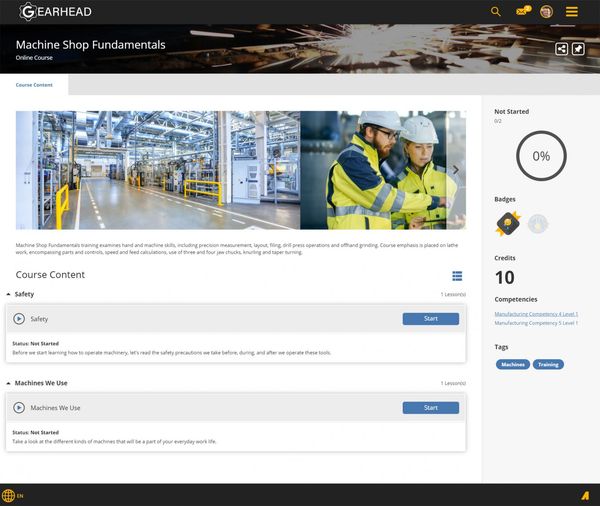This screenshot has width=600, height=506.
Task: Advance banner with the right arrow
Action: pyautogui.click(x=456, y=170)
